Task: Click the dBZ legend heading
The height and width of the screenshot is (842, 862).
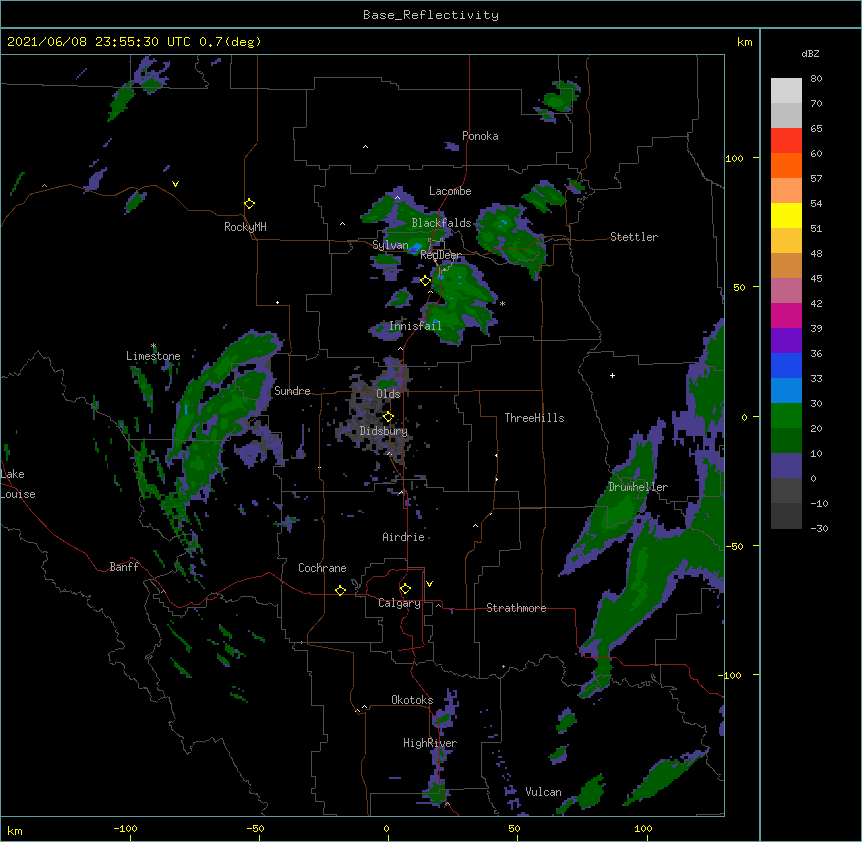Action: tap(810, 53)
